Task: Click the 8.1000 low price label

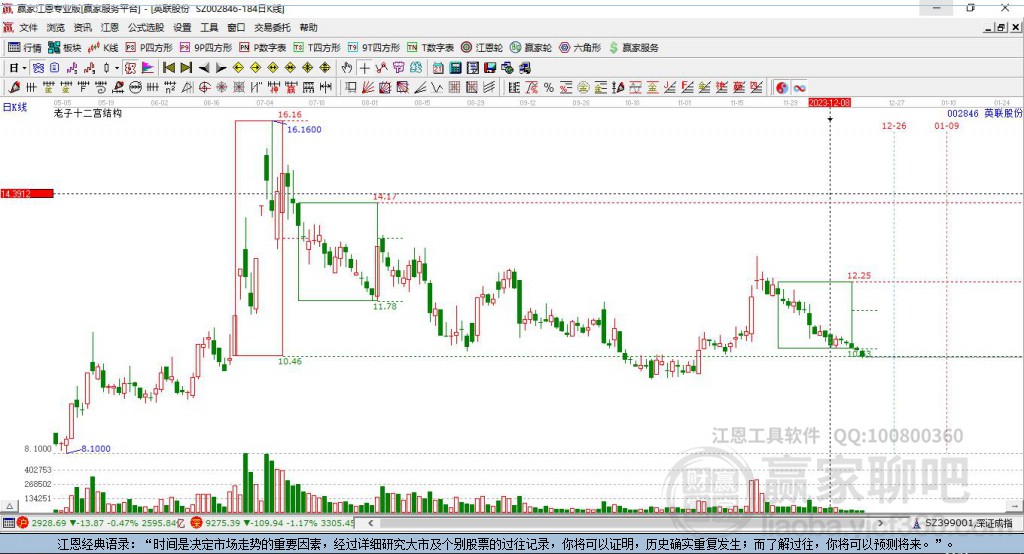Action: pos(95,449)
